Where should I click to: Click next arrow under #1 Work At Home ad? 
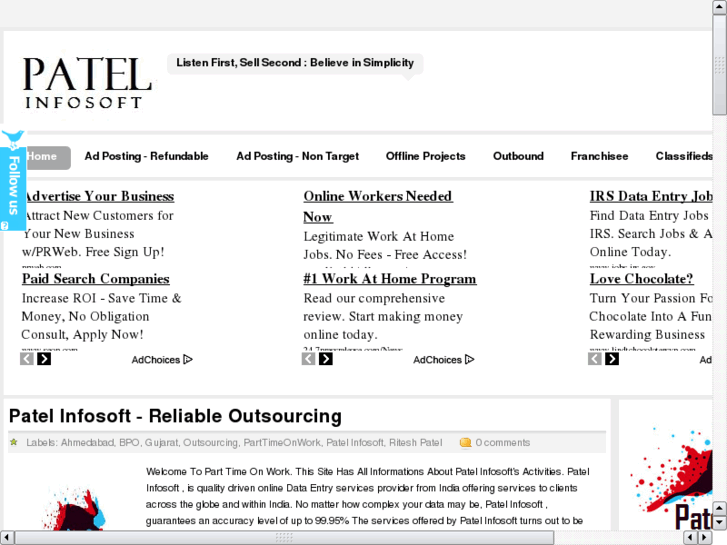(x=325, y=359)
